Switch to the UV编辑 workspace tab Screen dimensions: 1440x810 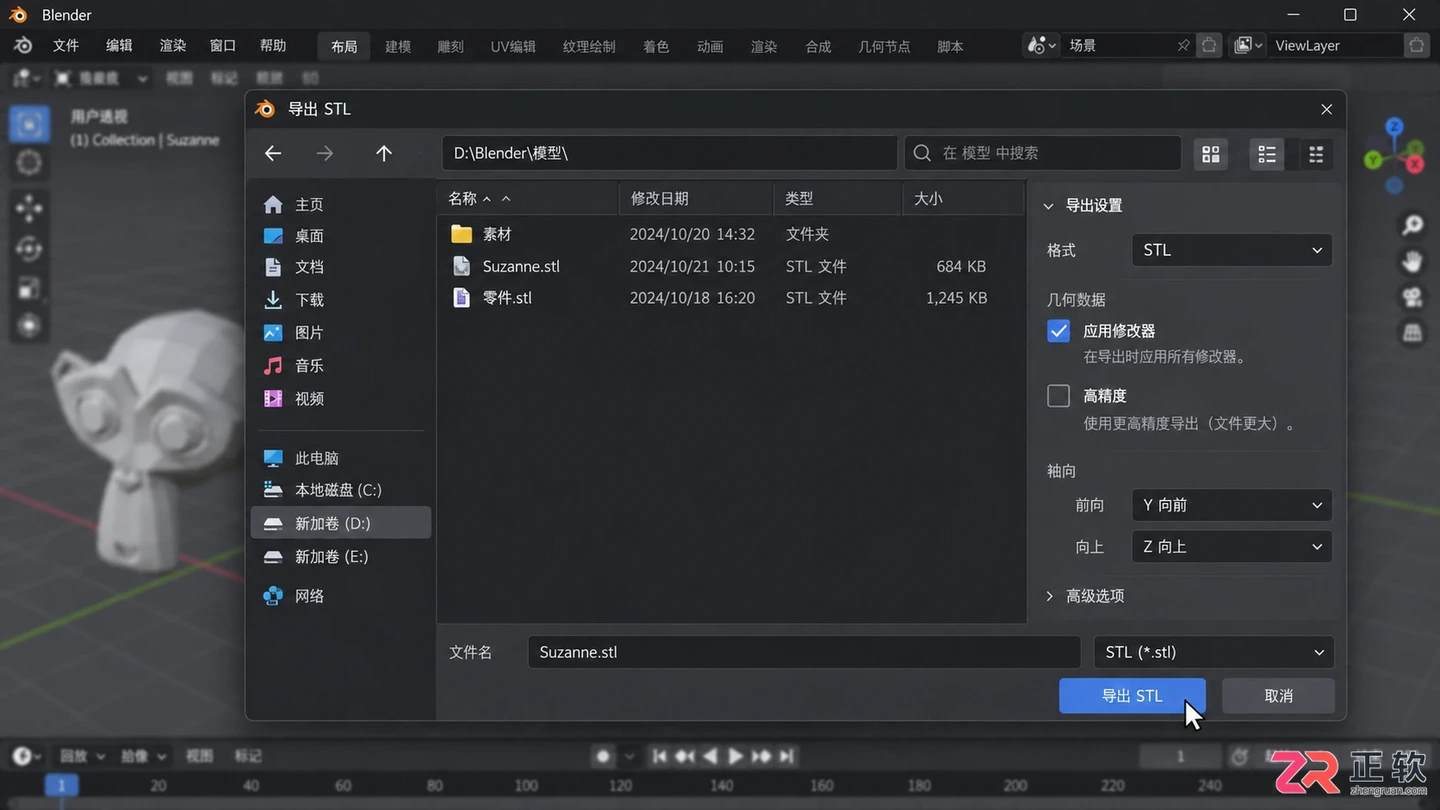[x=513, y=46]
